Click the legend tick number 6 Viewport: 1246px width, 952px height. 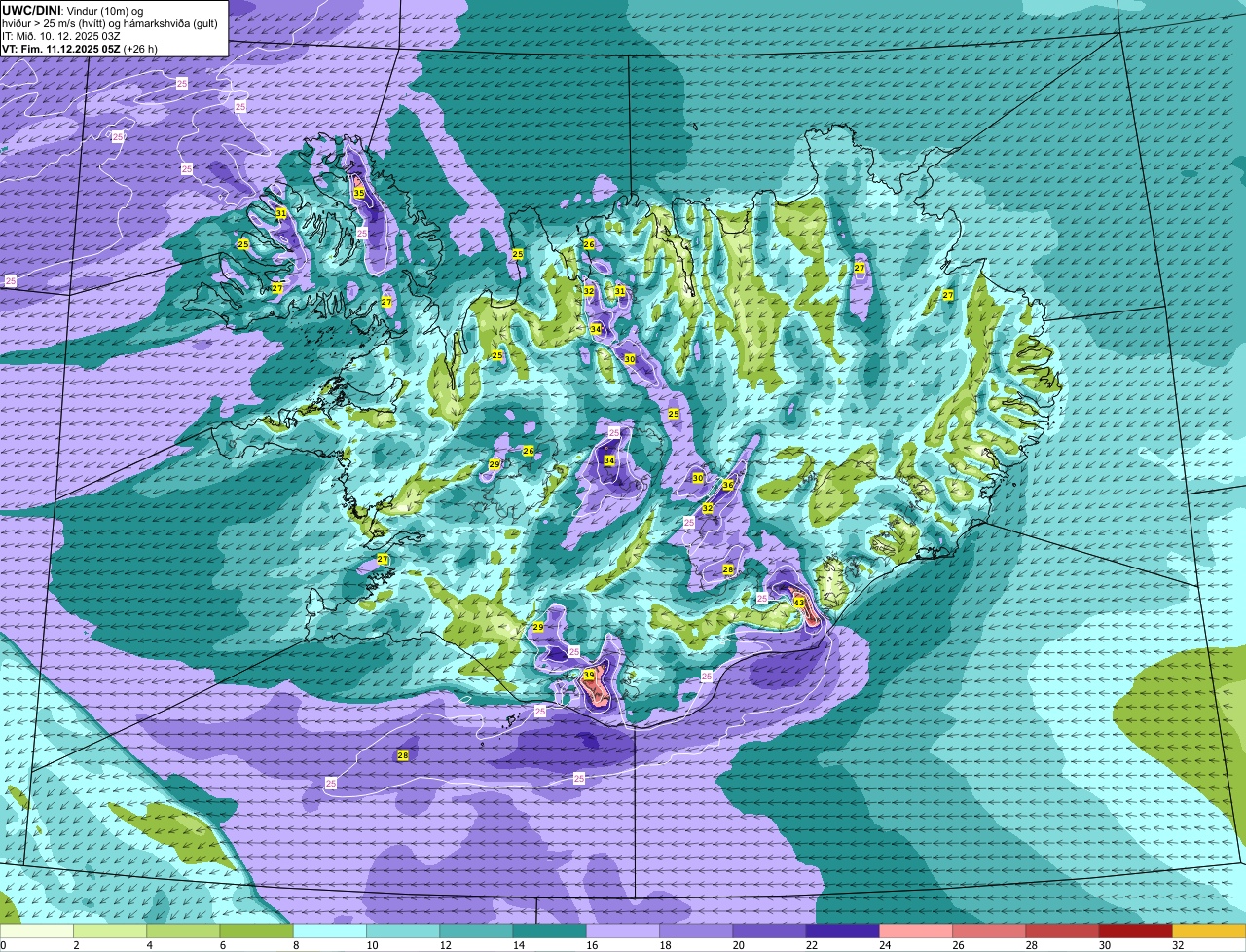pos(222,945)
